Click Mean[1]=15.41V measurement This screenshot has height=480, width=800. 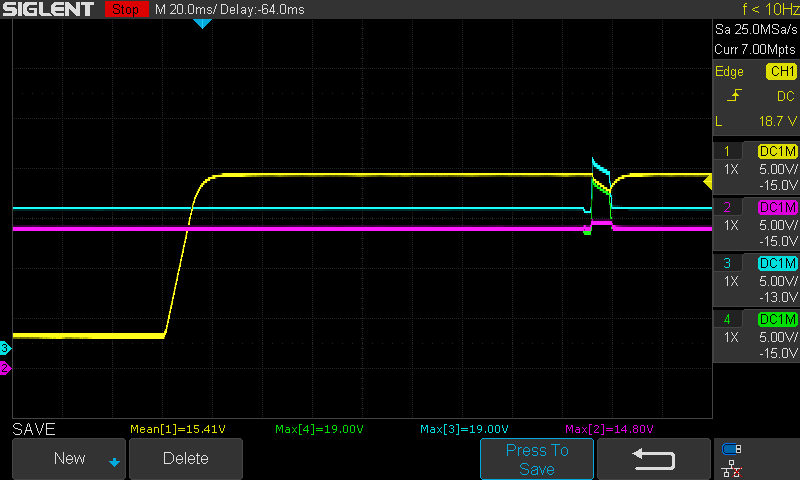(x=178, y=429)
